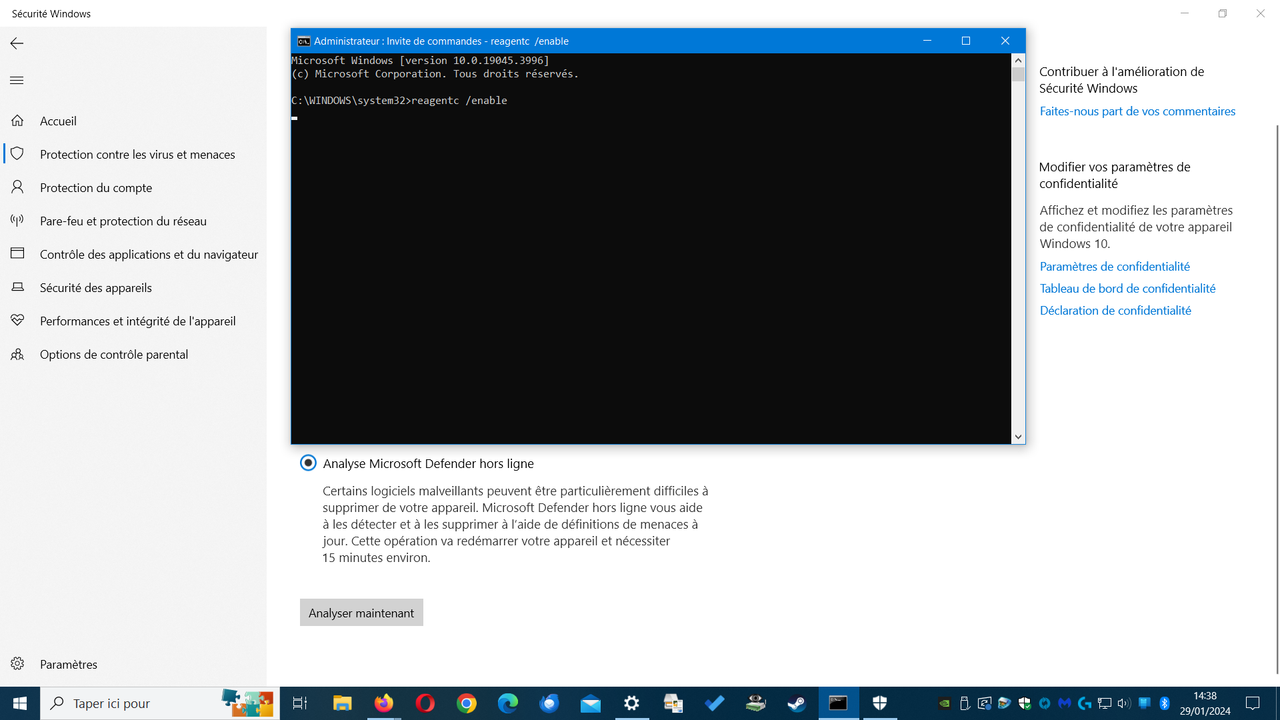Select "Analyse Microsoft Defender hors ligne" radio button
1280x720 pixels.
307,463
